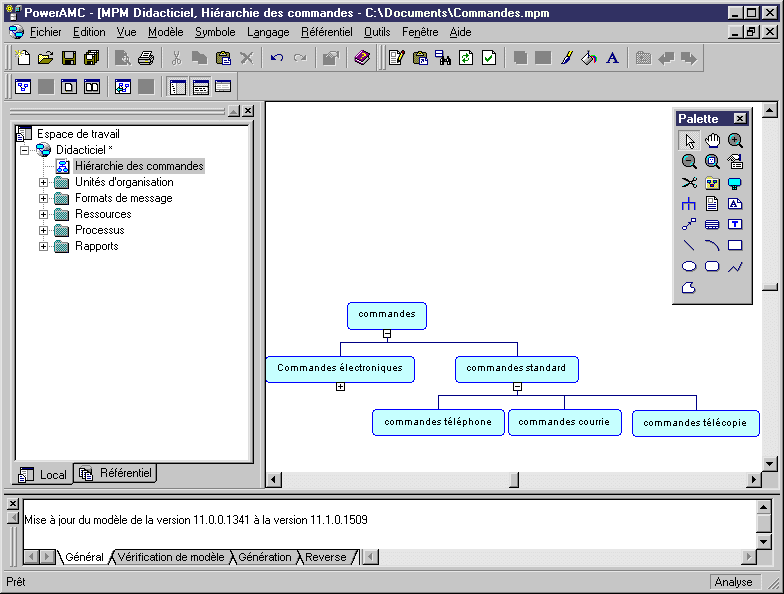Switch to the Référentiel tab
The image size is (784, 594).
[117, 473]
